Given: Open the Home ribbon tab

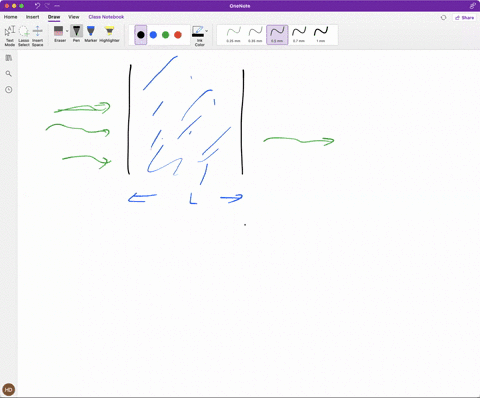Looking at the screenshot, I should click(11, 17).
